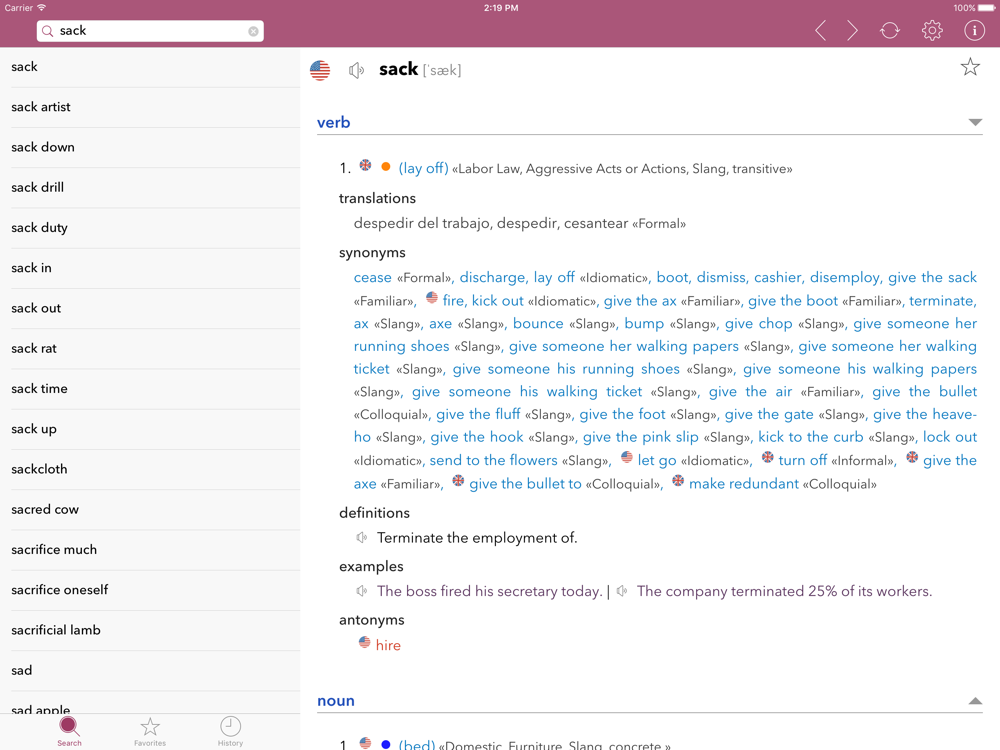The image size is (1000, 750).
Task: Open synonym link 'give chop'
Action: [758, 323]
